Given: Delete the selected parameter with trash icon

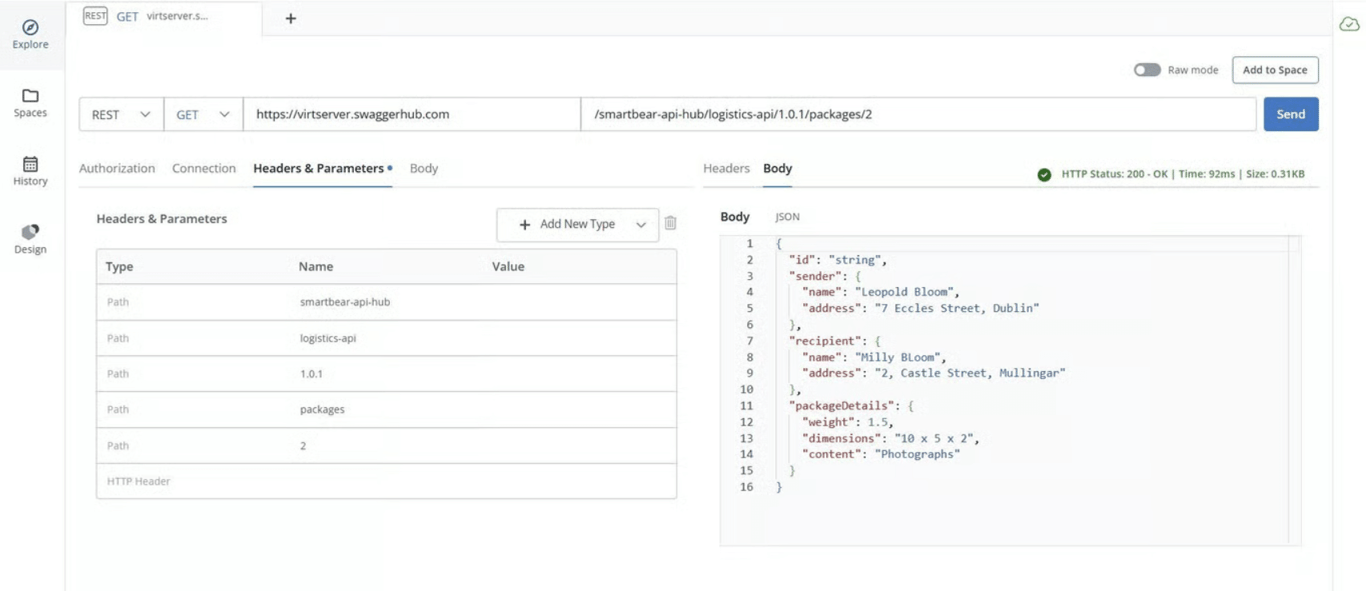Looking at the screenshot, I should coord(670,224).
